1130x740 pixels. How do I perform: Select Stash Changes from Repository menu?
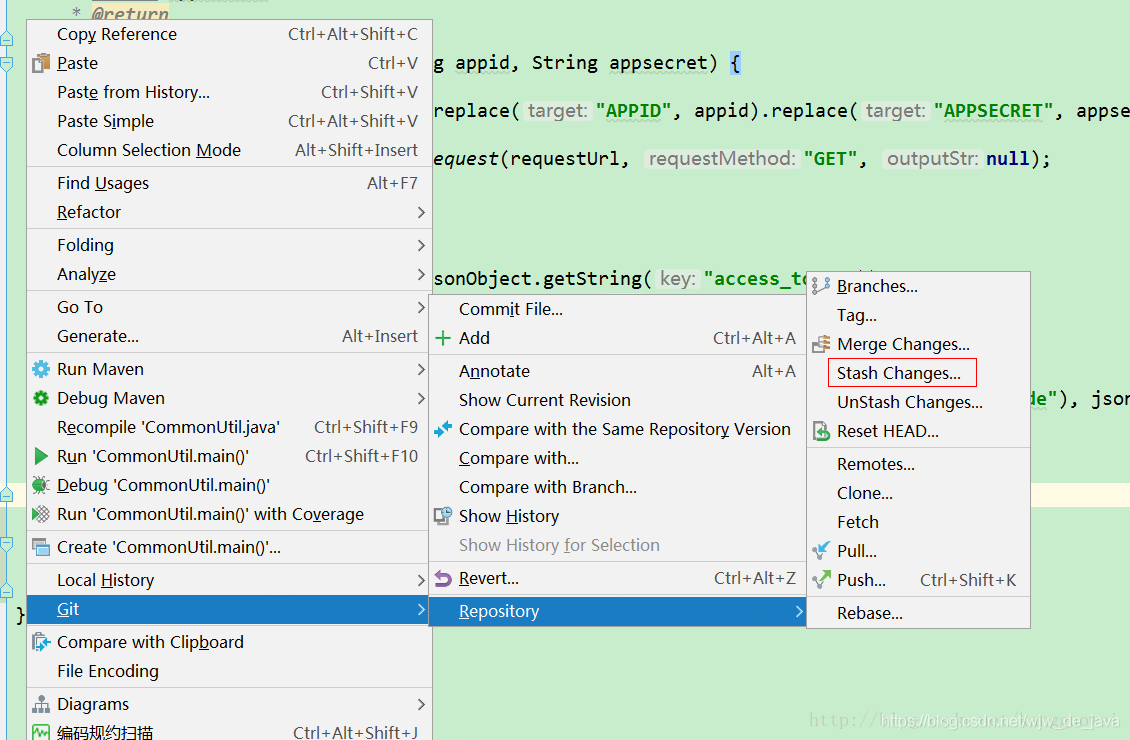[898, 373]
